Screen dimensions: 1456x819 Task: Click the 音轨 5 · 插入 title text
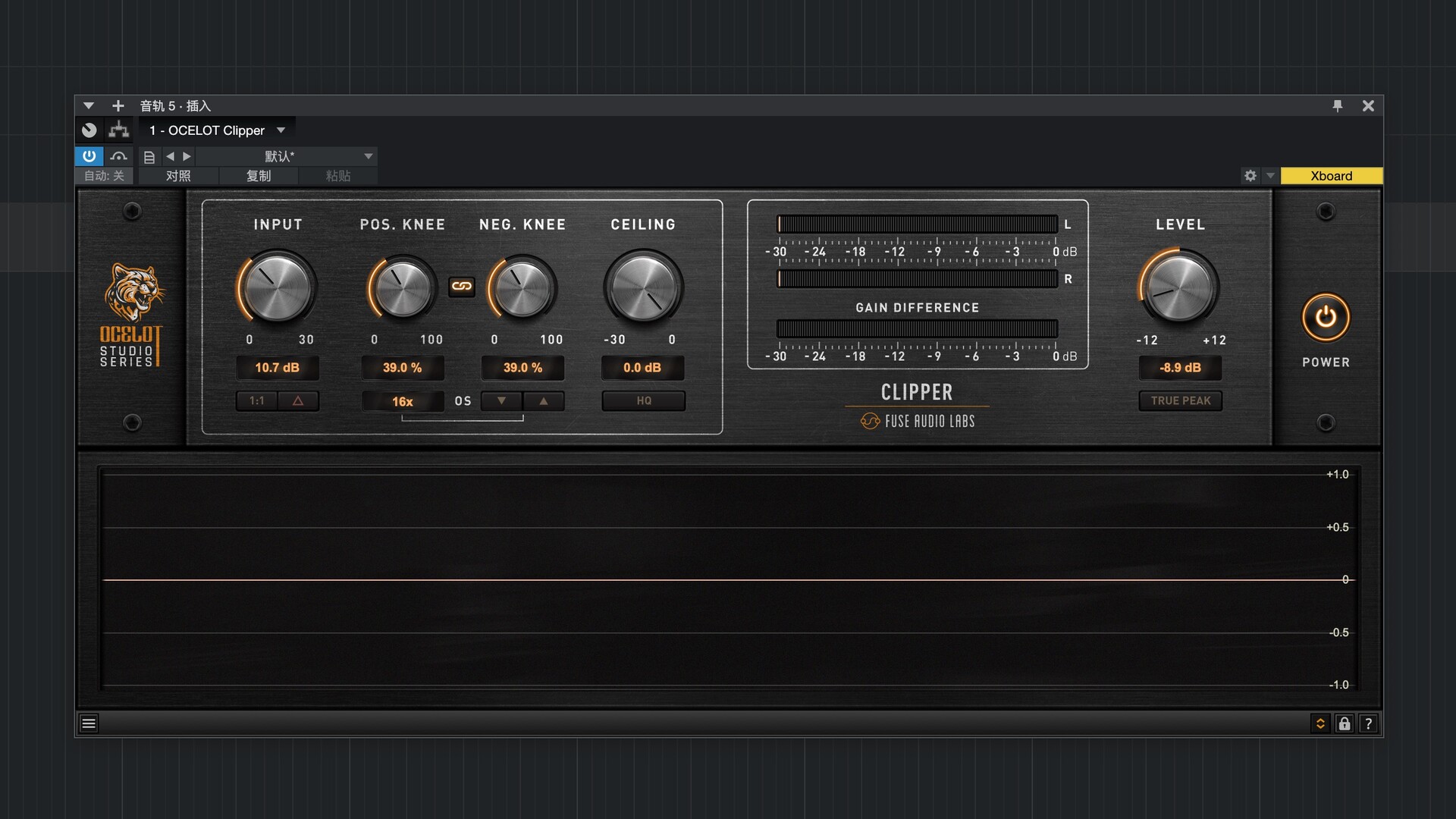point(175,106)
